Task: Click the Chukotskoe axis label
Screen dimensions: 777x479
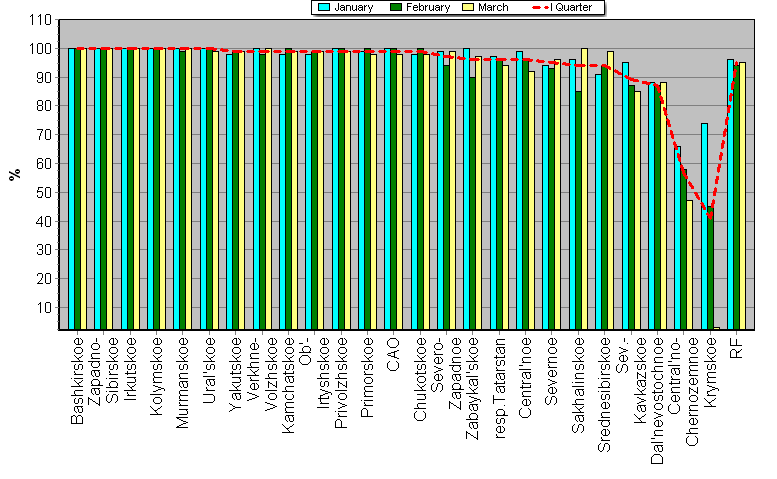Action: pyautogui.click(x=420, y=379)
